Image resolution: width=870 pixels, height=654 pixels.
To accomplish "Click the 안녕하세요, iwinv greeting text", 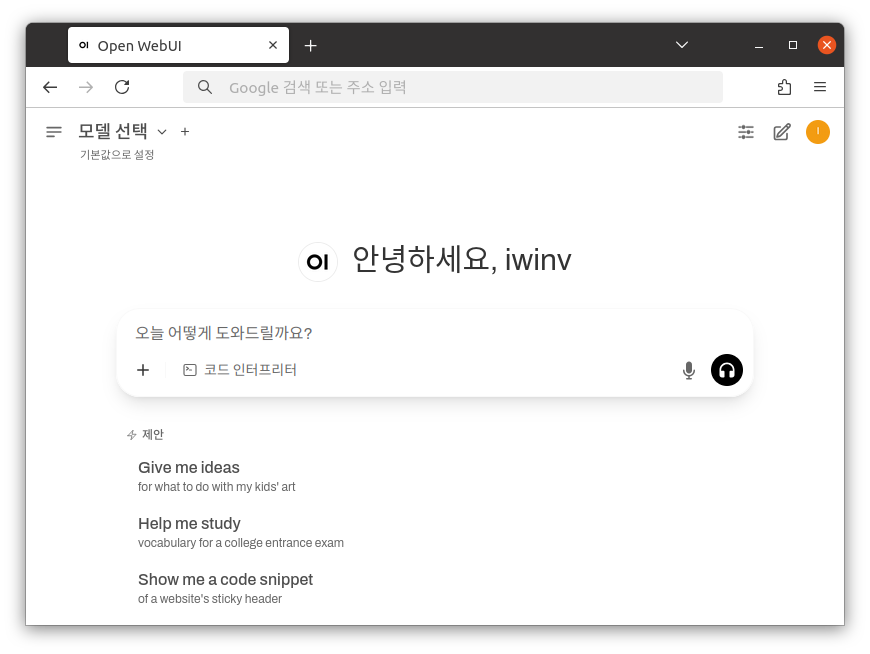I will pos(462,259).
